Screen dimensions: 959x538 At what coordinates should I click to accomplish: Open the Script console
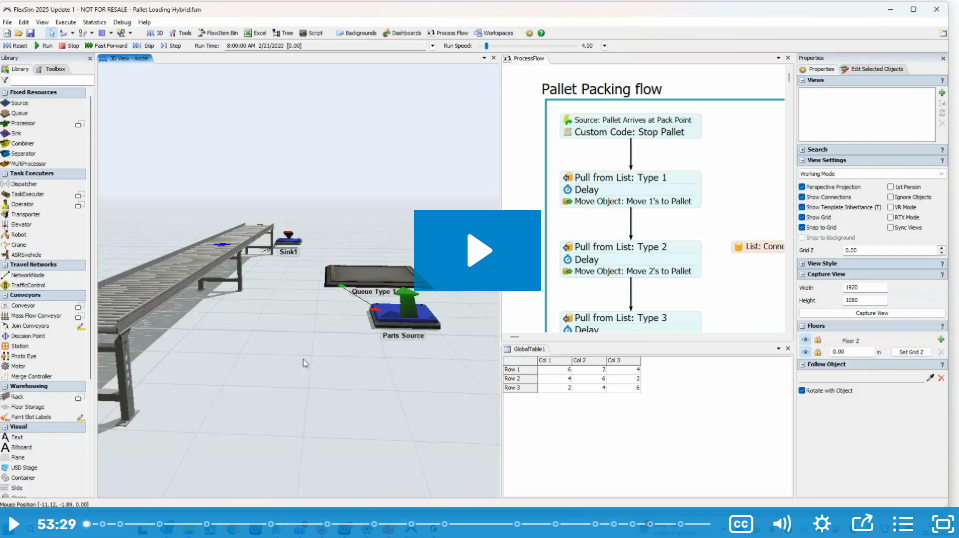(x=311, y=33)
